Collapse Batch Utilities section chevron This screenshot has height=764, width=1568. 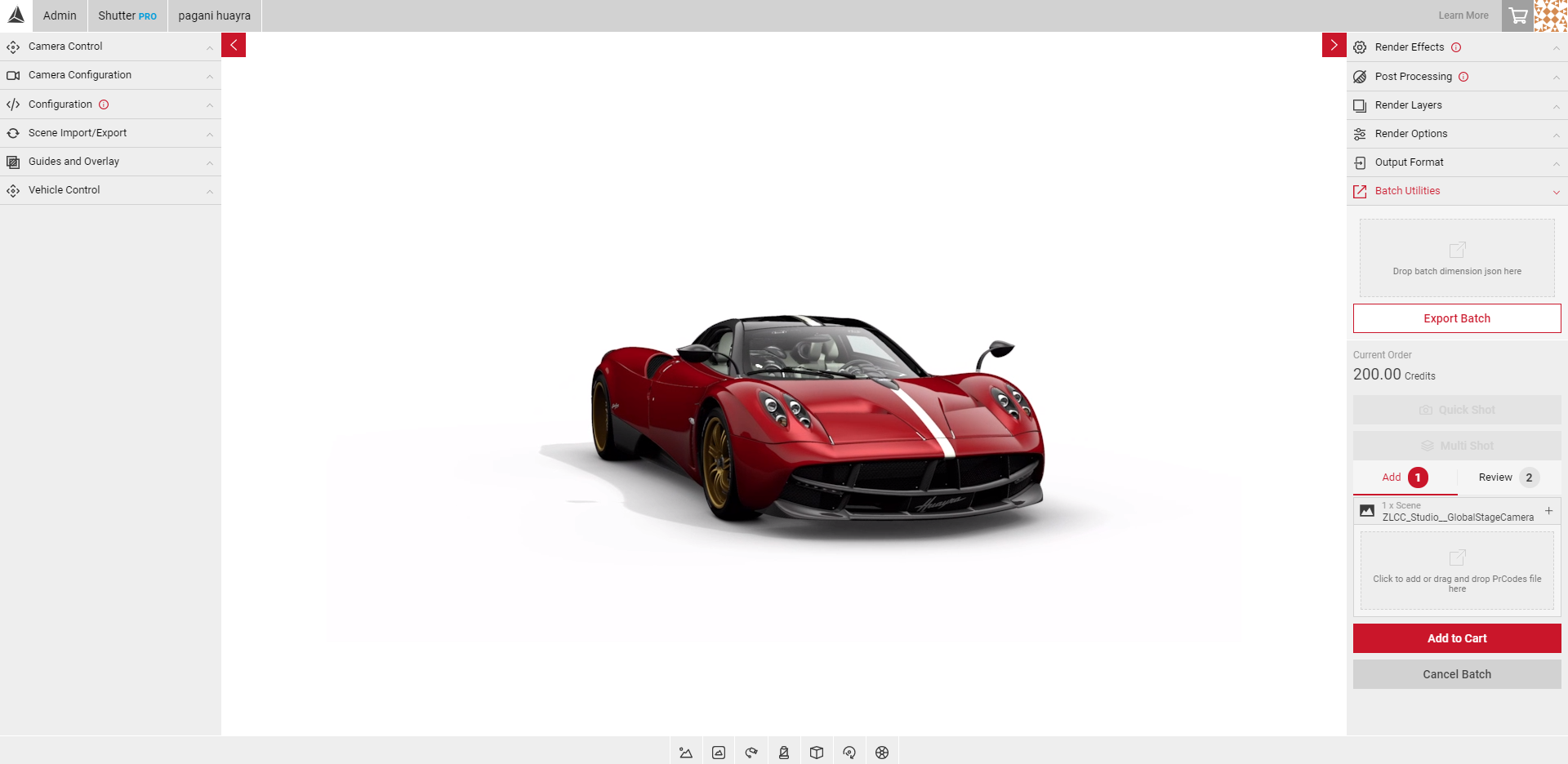pos(1556,192)
